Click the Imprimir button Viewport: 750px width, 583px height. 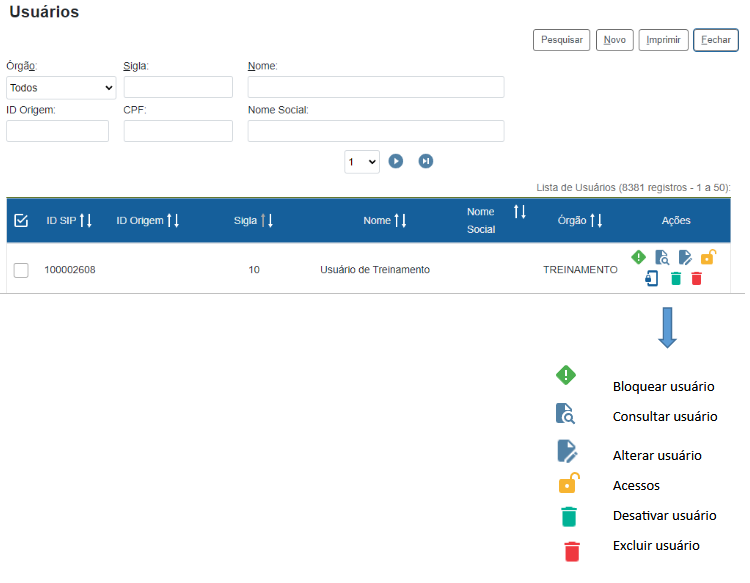(663, 40)
